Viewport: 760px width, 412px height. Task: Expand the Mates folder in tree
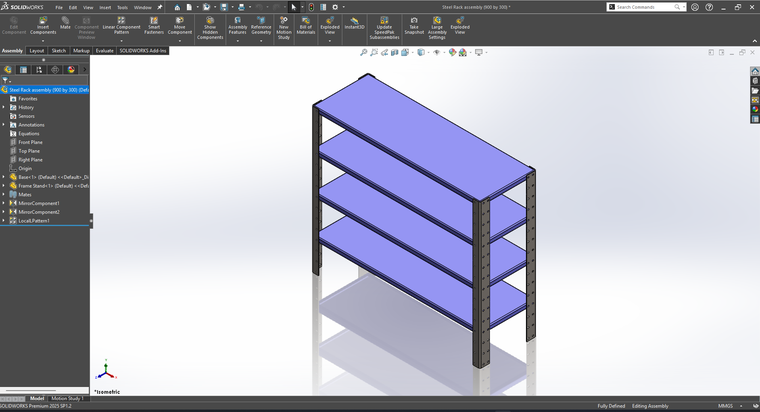pyautogui.click(x=3, y=195)
